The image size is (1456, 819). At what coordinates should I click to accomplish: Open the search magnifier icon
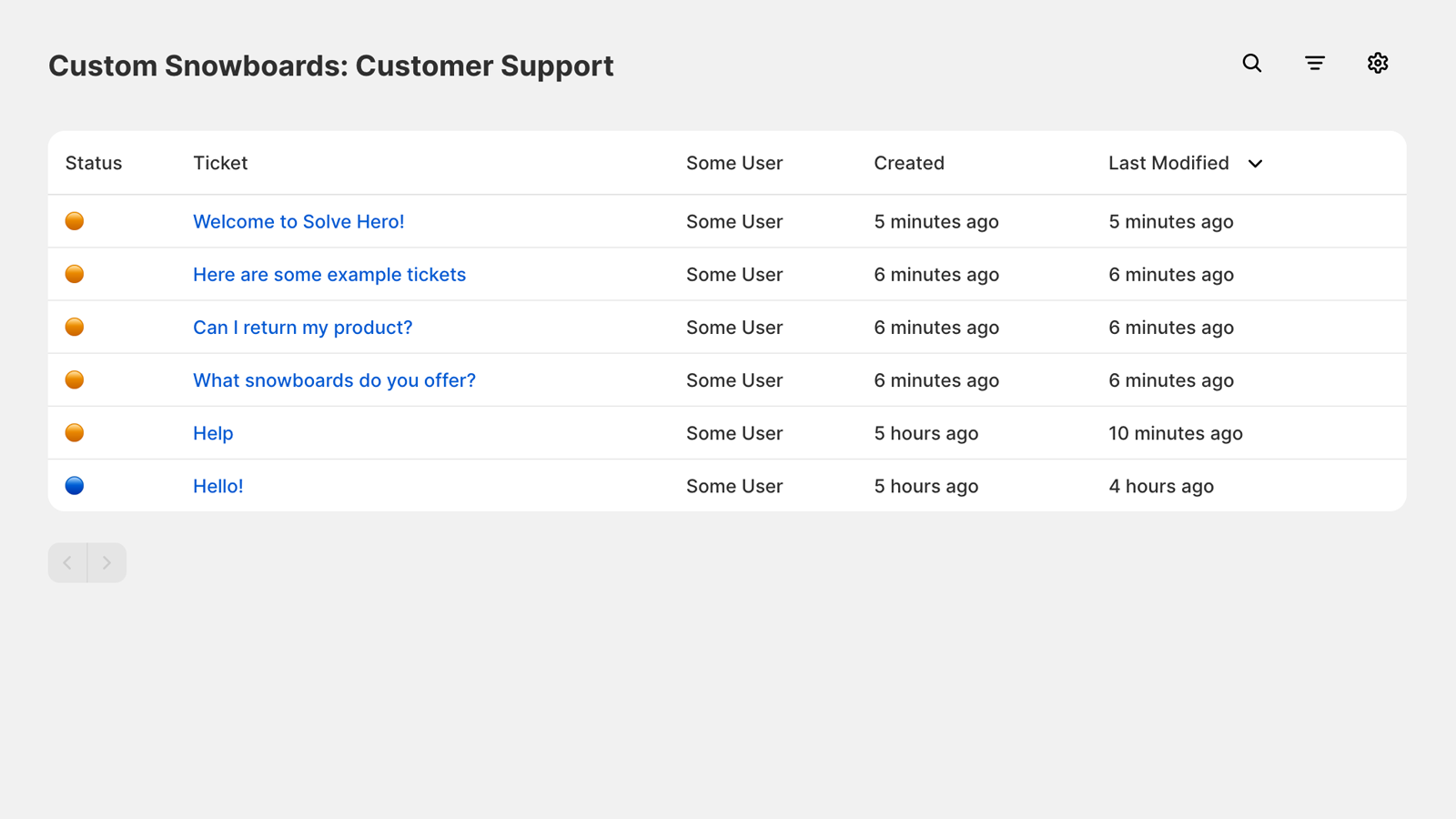tap(1252, 63)
